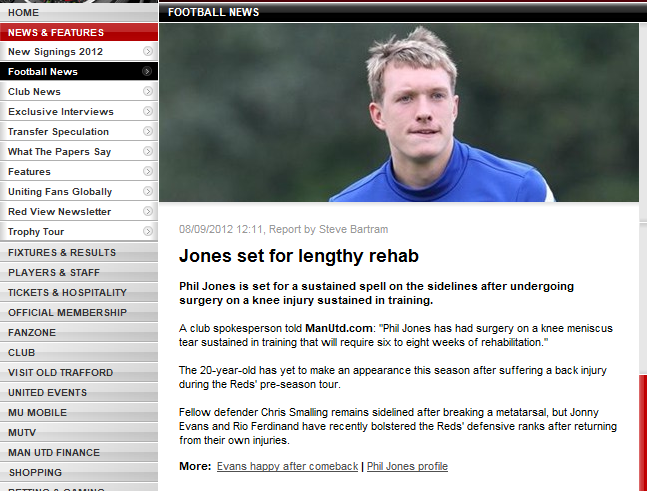Open Uniting Fans Globally submenu item
The image size is (647, 491).
coord(79,191)
